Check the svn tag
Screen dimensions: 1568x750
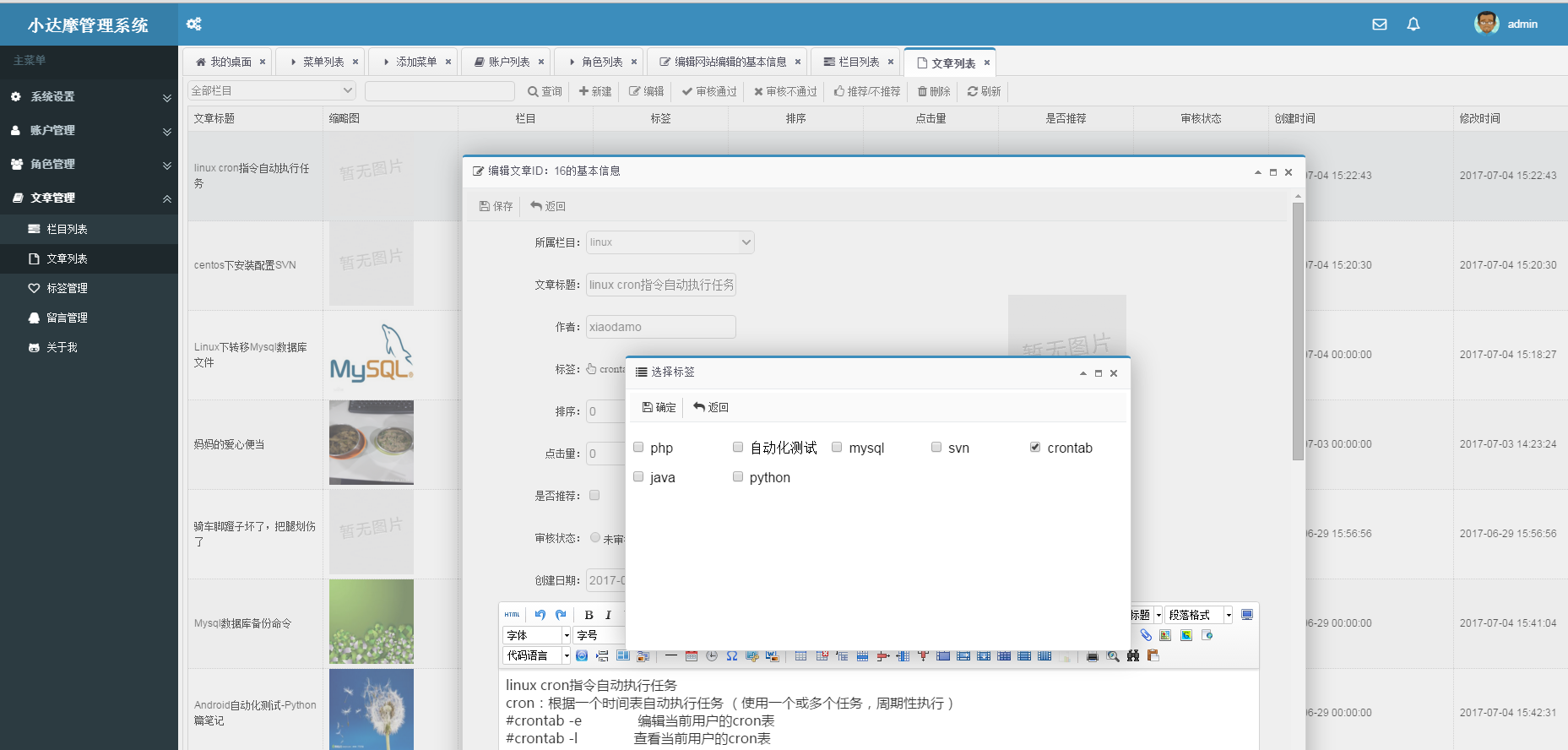936,447
